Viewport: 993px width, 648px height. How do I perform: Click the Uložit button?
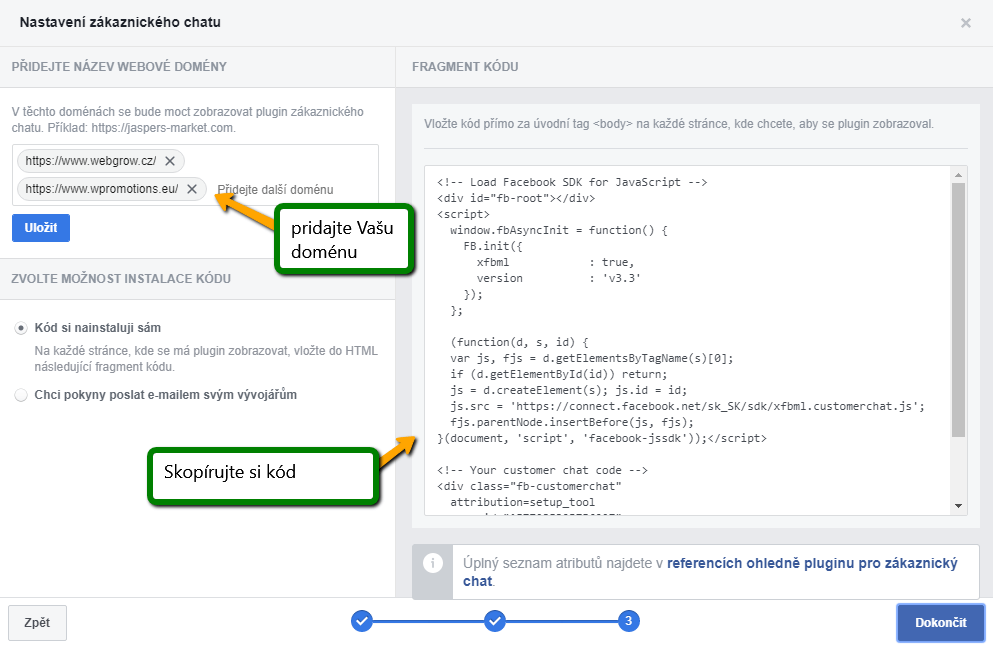[x=41, y=228]
